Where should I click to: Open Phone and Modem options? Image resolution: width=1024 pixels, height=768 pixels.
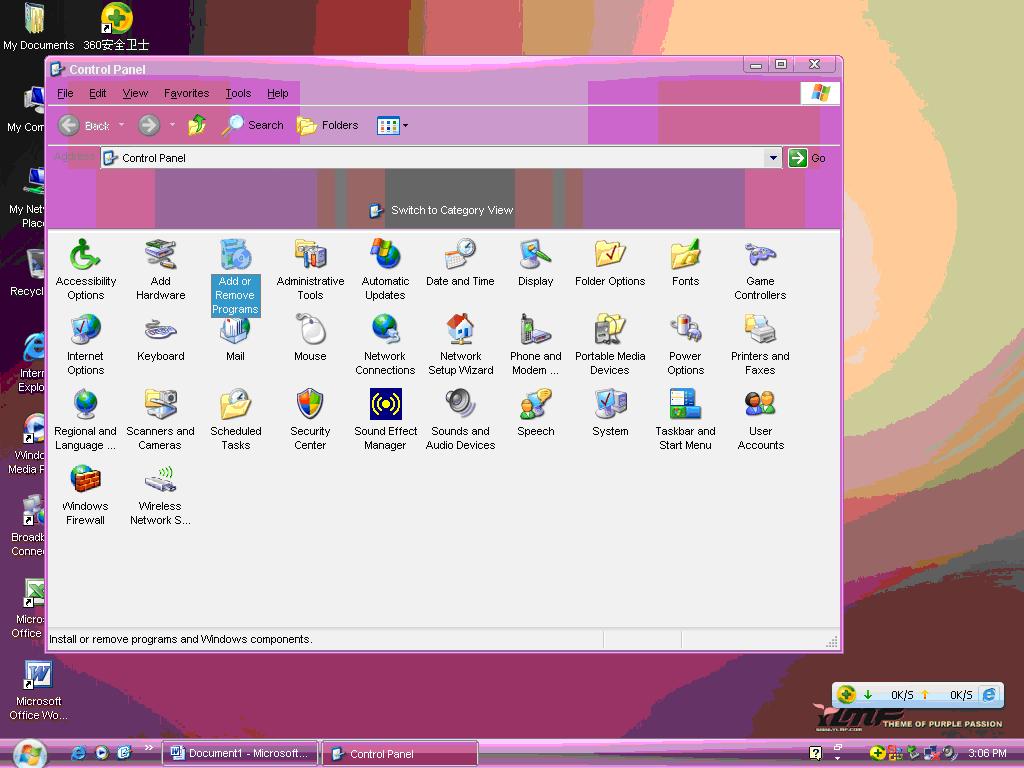pos(536,344)
